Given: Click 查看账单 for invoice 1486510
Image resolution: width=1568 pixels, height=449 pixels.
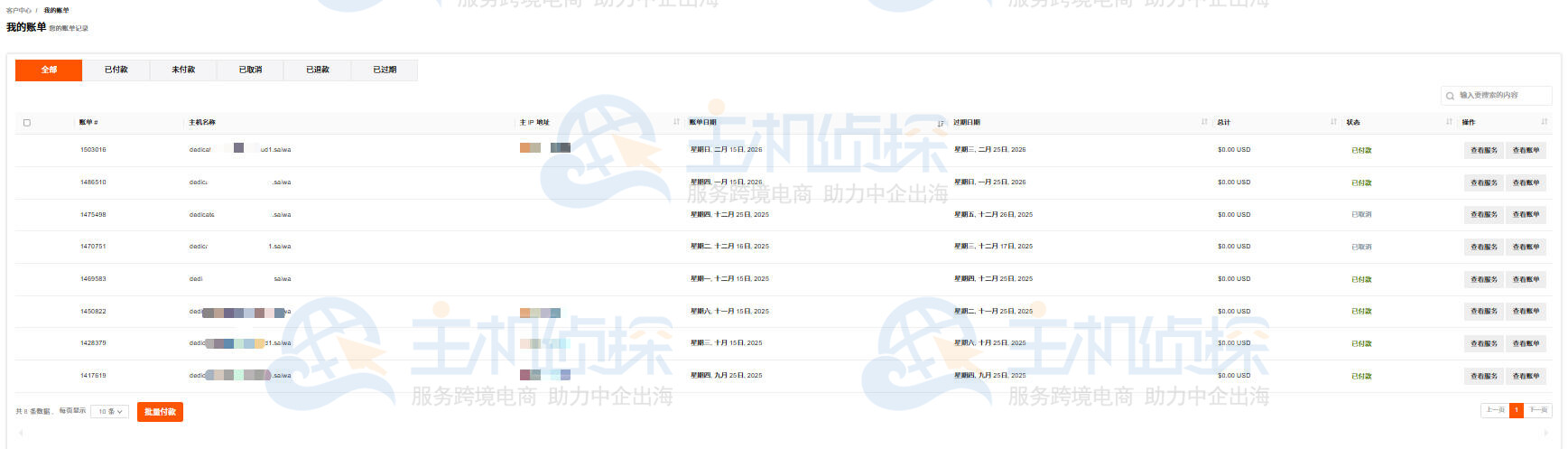Looking at the screenshot, I should (1526, 182).
